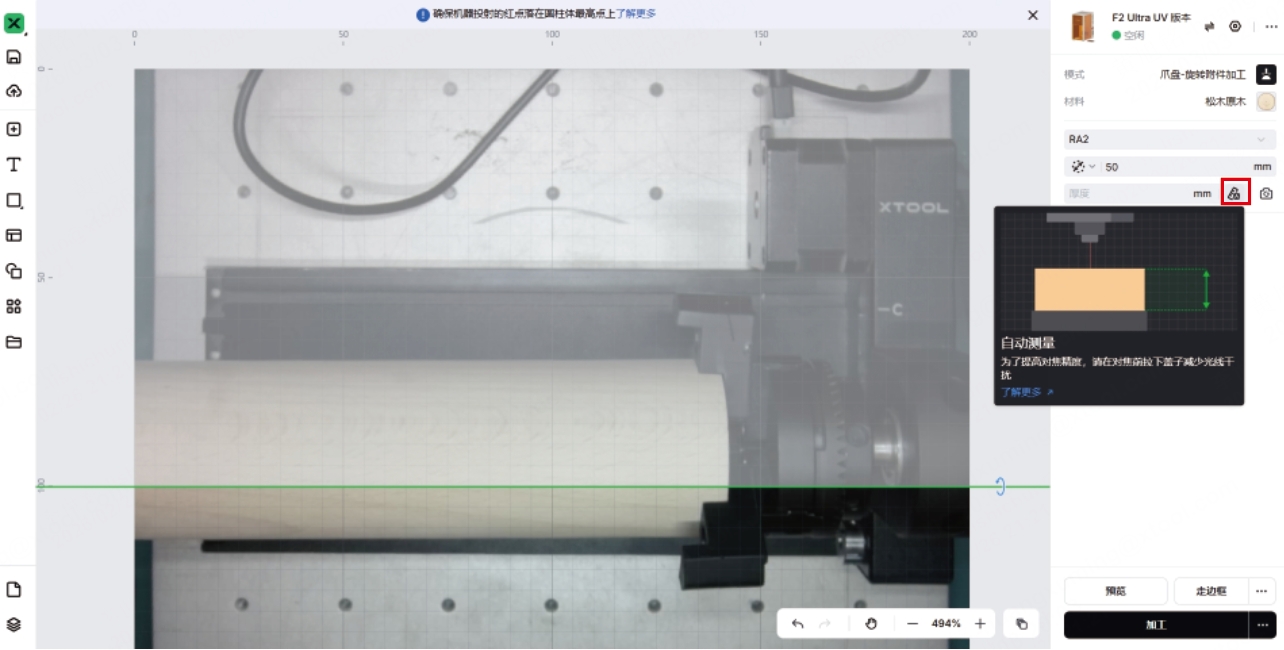Select the rectangle shape tool

[x=14, y=200]
